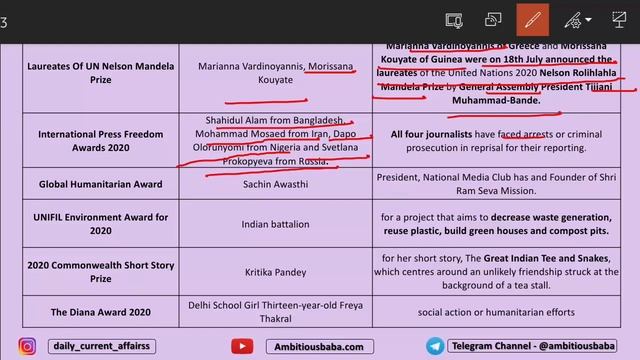Select the active red pen tool

click(533, 20)
